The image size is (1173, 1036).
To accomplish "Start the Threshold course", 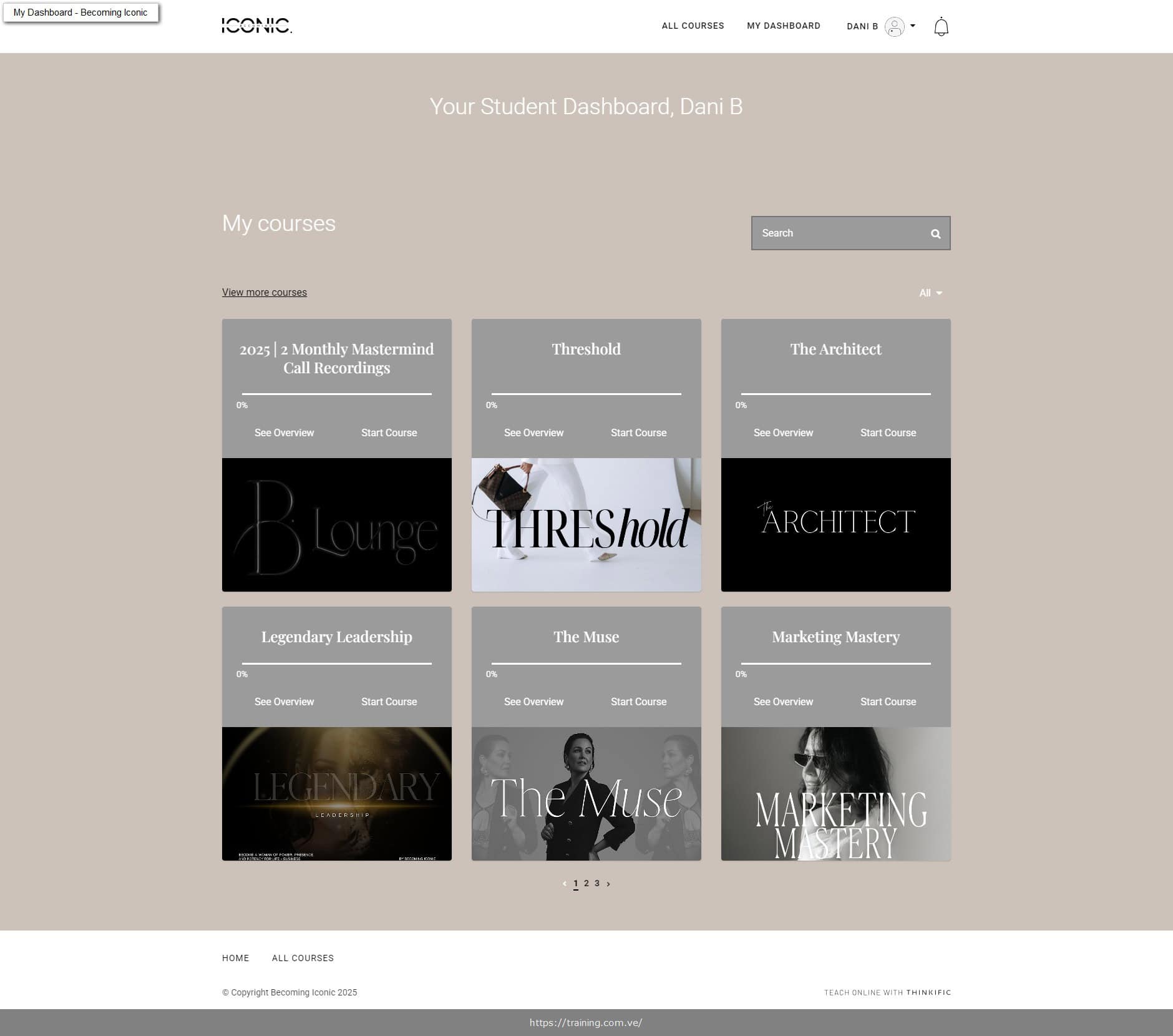I will tap(638, 432).
